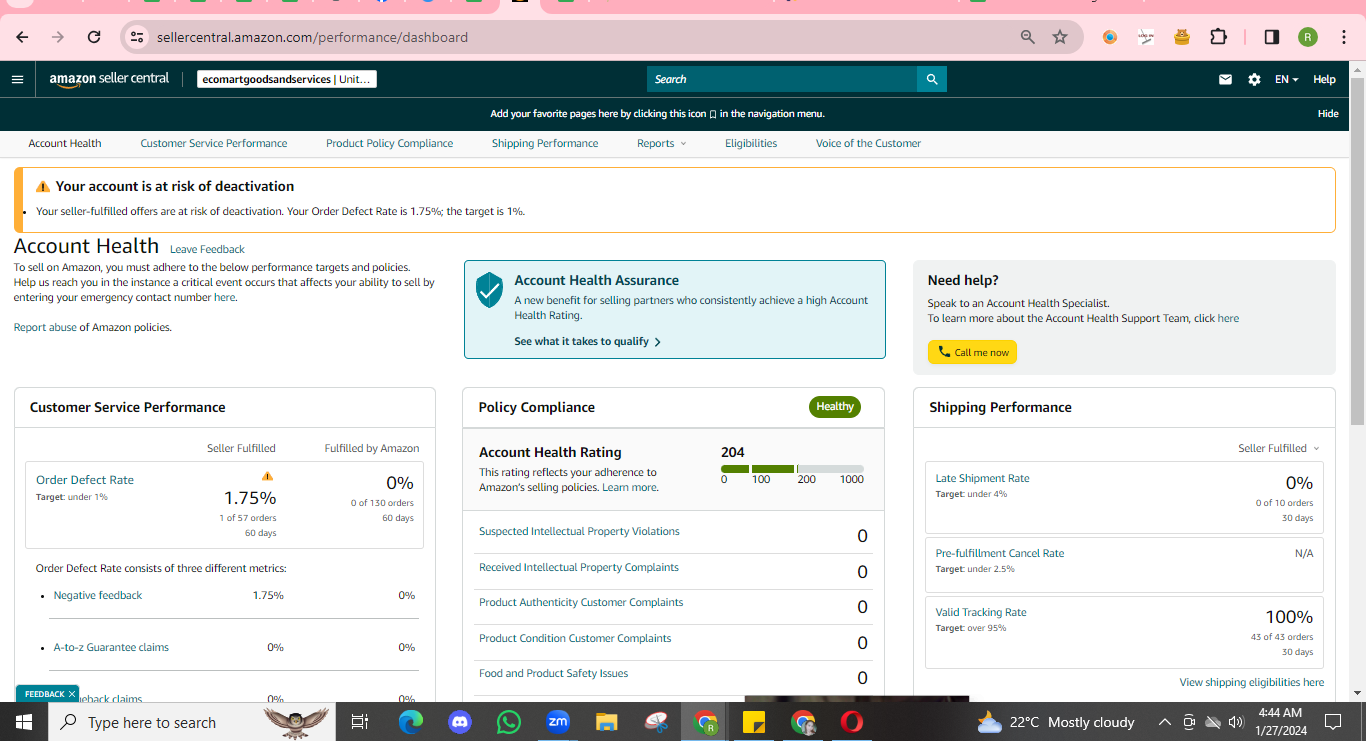Image resolution: width=1366 pixels, height=741 pixels.
Task: Open the weather widget showing 22°C
Action: (x=1056, y=722)
